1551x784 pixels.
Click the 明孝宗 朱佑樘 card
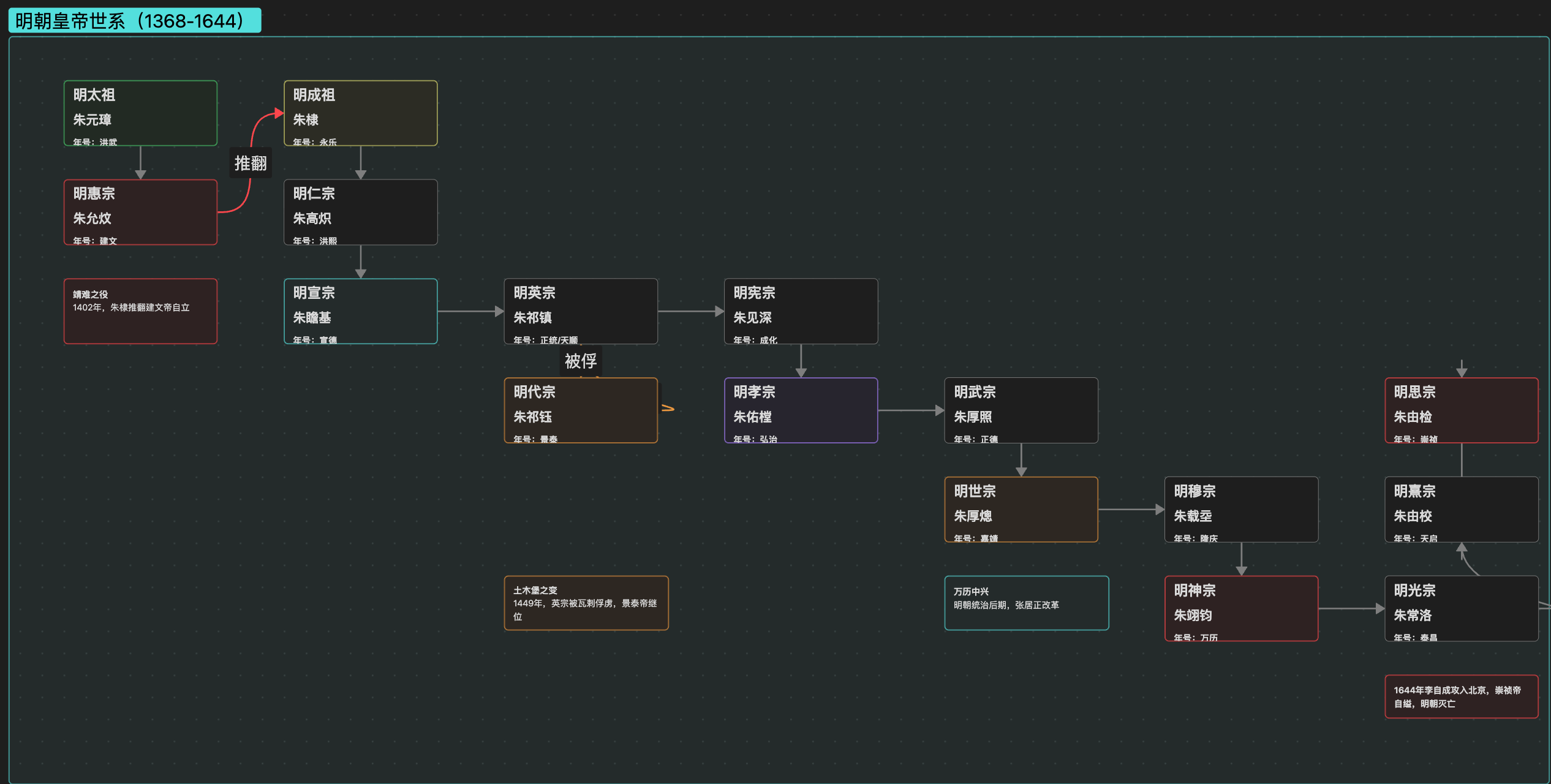(801, 410)
